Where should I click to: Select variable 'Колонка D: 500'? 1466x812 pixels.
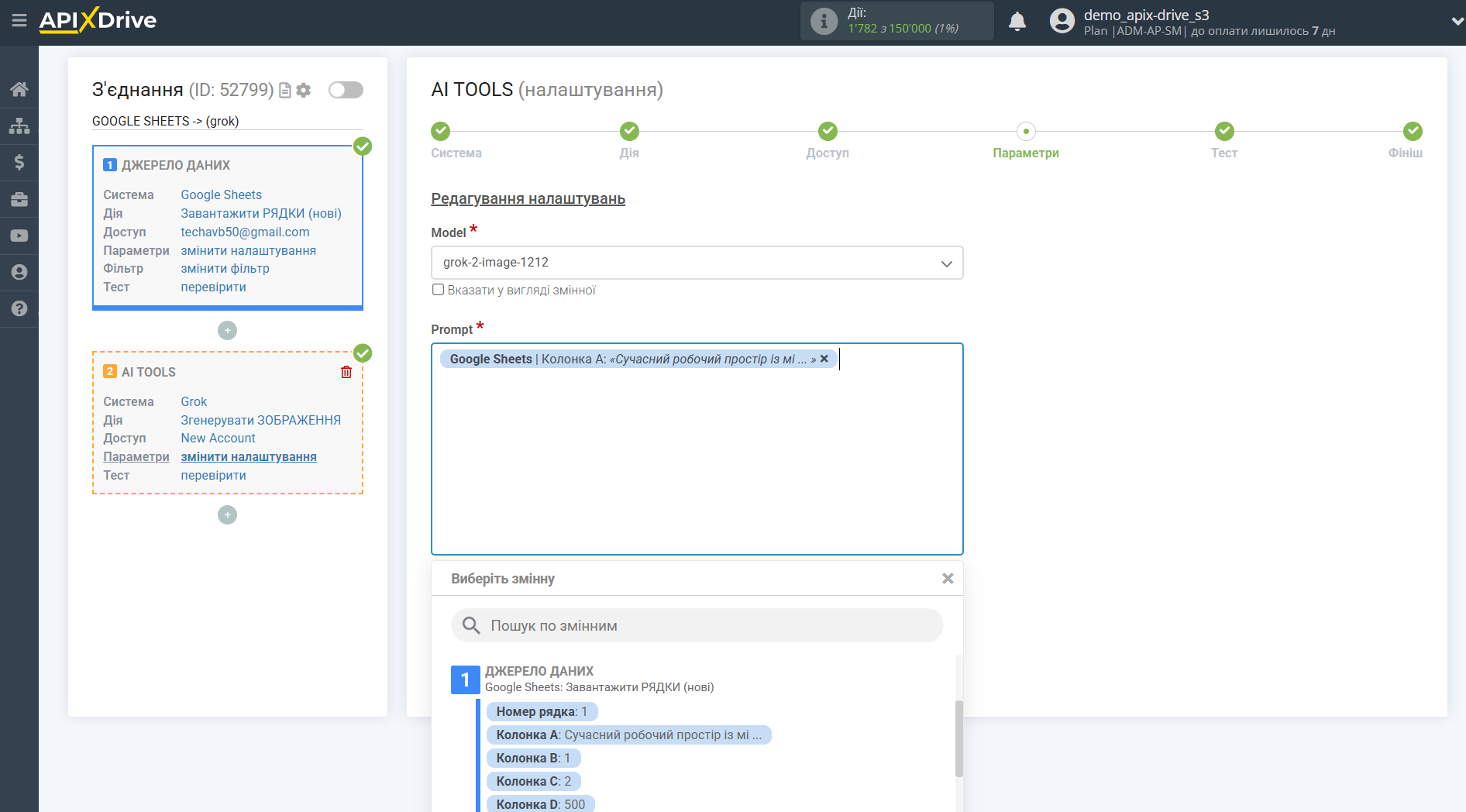pyautogui.click(x=540, y=803)
